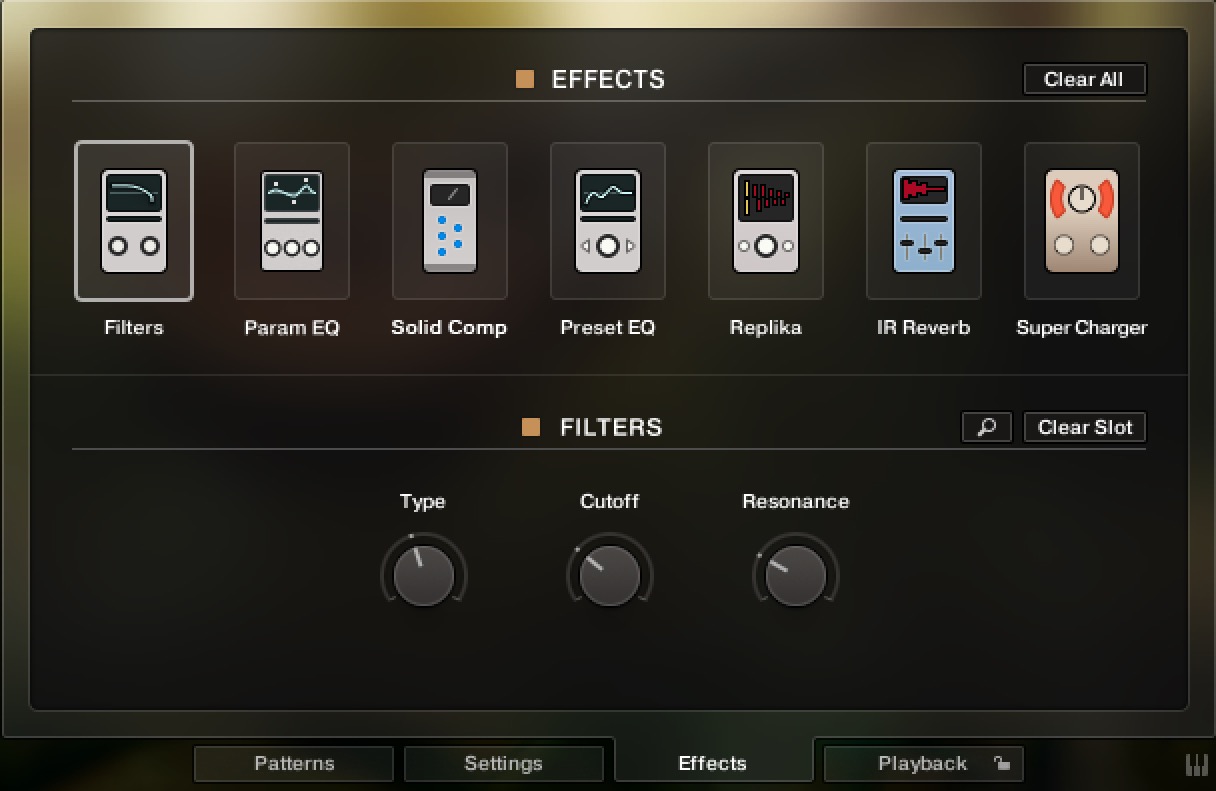Load the Param EQ effect
Screen dimensions: 1216x791
[x=291, y=220]
